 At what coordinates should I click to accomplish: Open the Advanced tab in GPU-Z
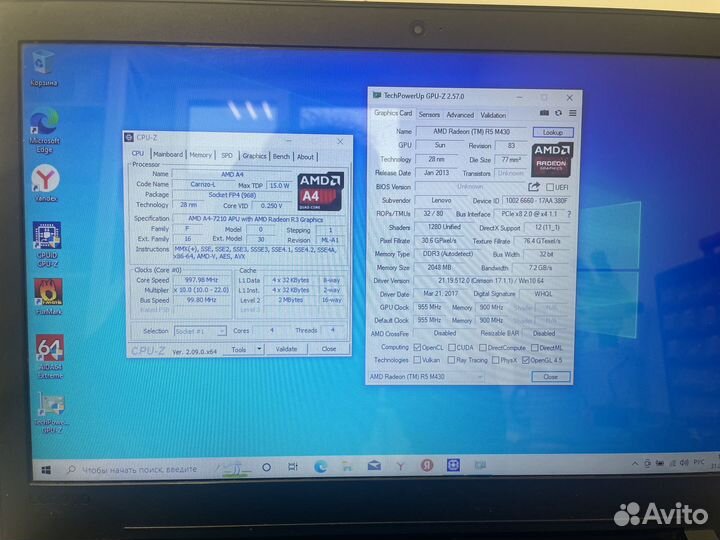(x=460, y=115)
